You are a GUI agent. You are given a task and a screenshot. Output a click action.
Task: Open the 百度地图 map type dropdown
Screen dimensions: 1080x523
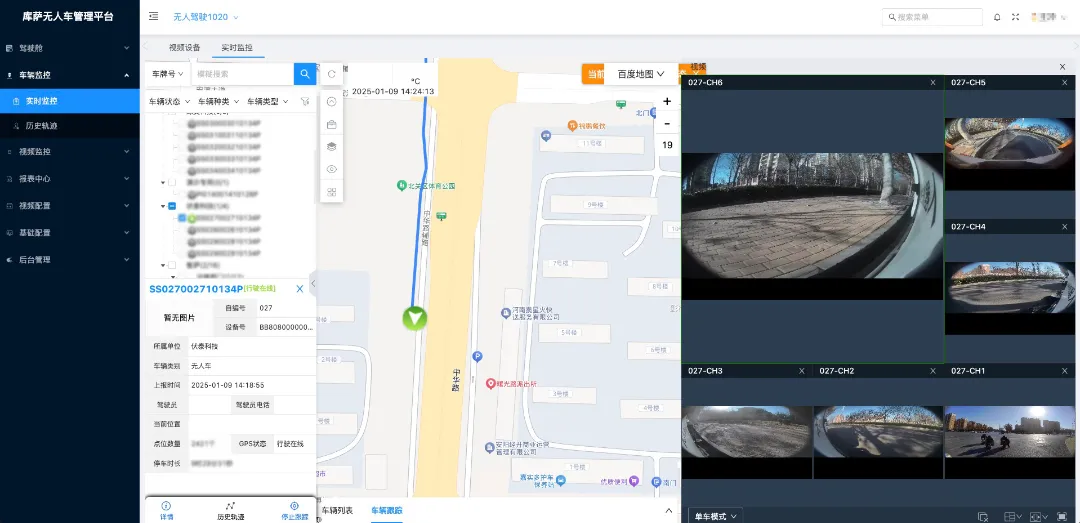(640, 74)
